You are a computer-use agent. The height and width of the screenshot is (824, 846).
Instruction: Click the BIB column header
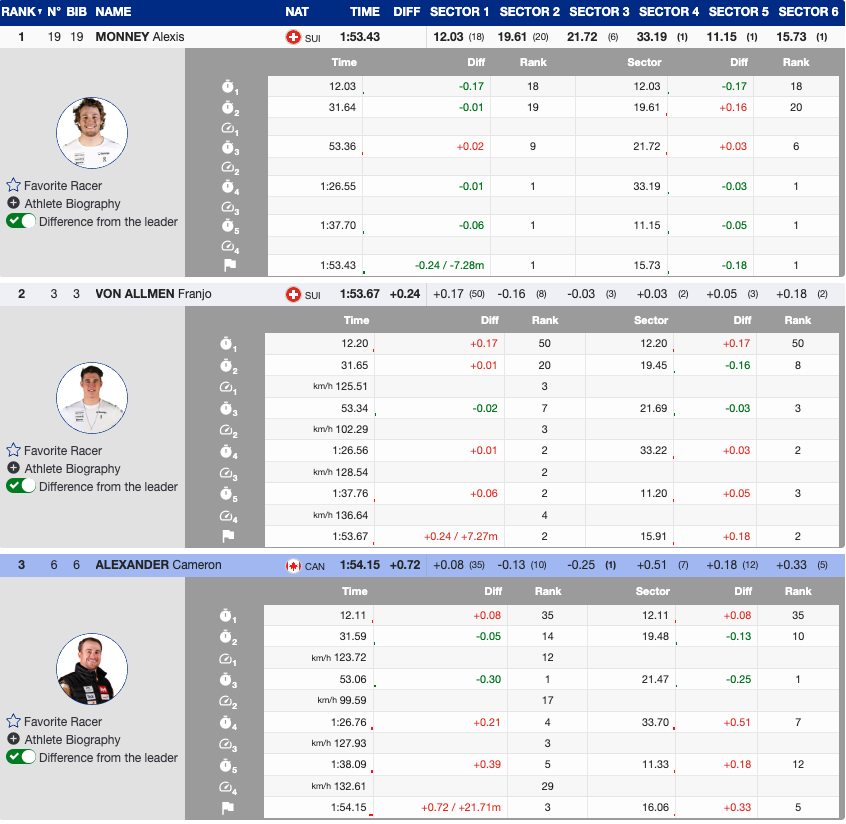[x=77, y=12]
